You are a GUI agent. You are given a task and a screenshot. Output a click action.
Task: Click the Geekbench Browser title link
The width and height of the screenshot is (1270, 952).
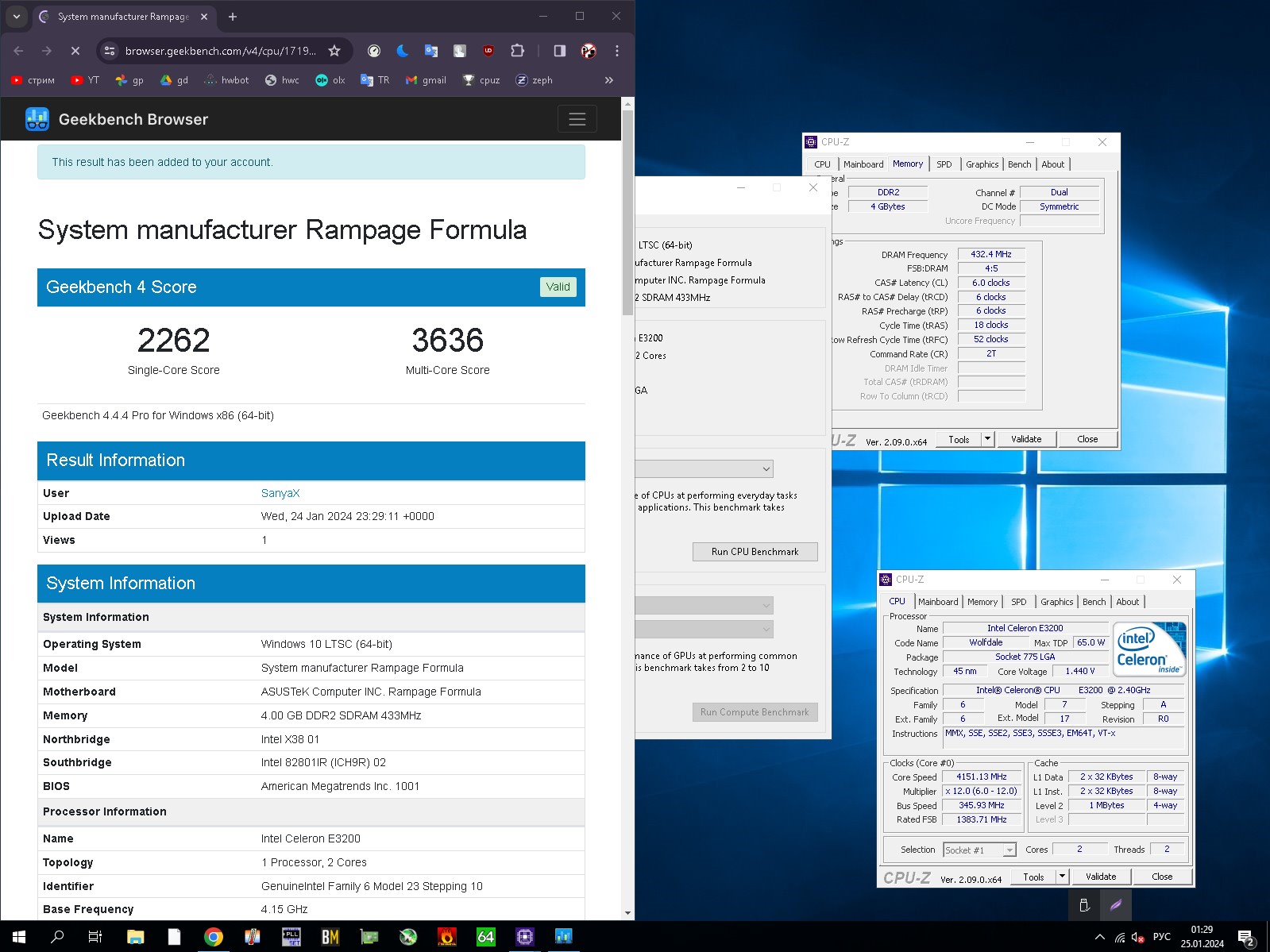133,119
